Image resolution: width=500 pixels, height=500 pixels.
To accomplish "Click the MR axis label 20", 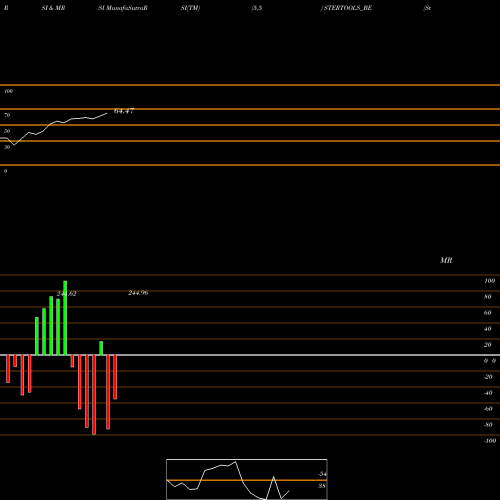I will (x=488, y=345).
